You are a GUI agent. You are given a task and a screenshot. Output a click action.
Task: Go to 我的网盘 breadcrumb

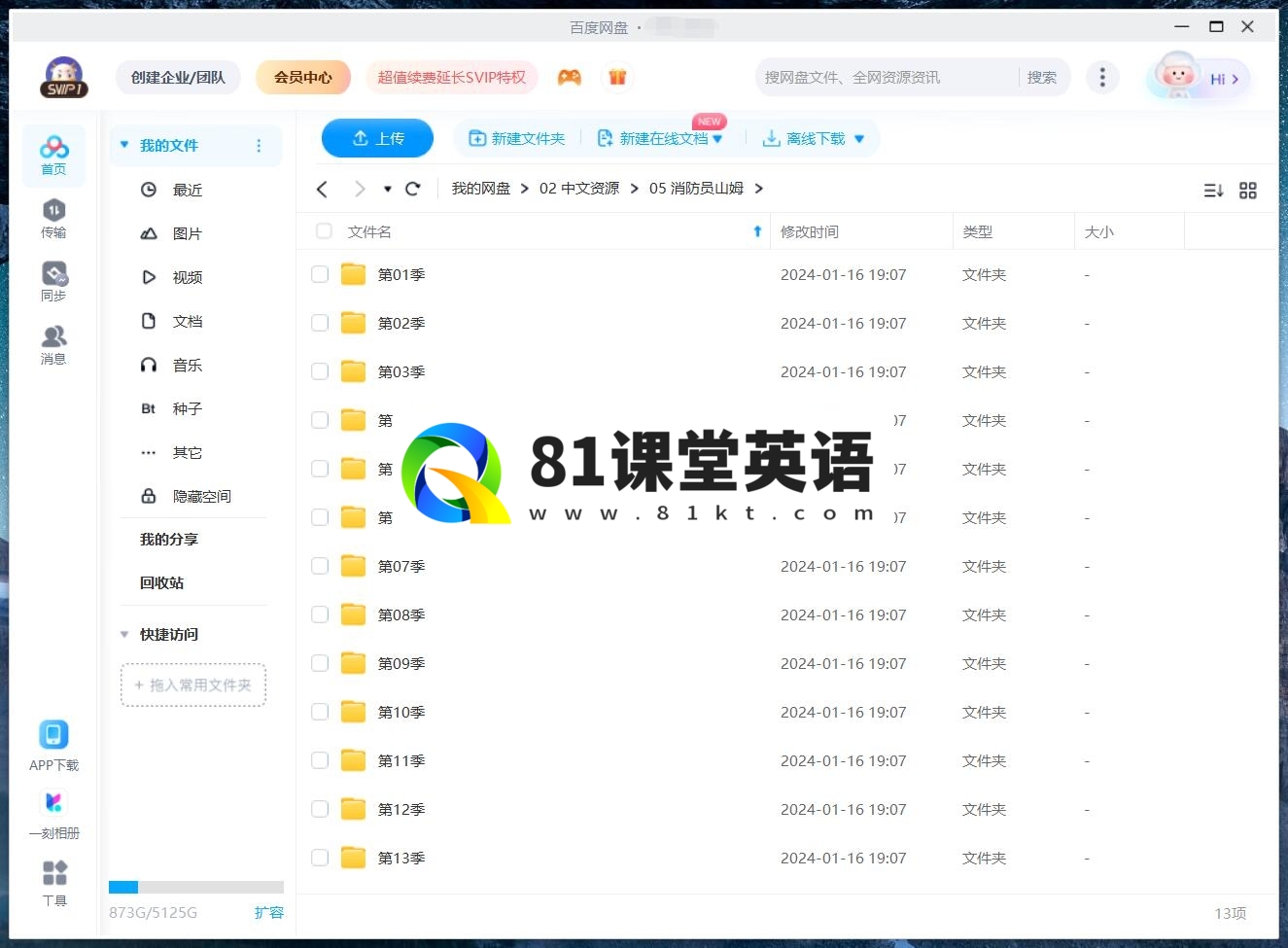pos(481,189)
